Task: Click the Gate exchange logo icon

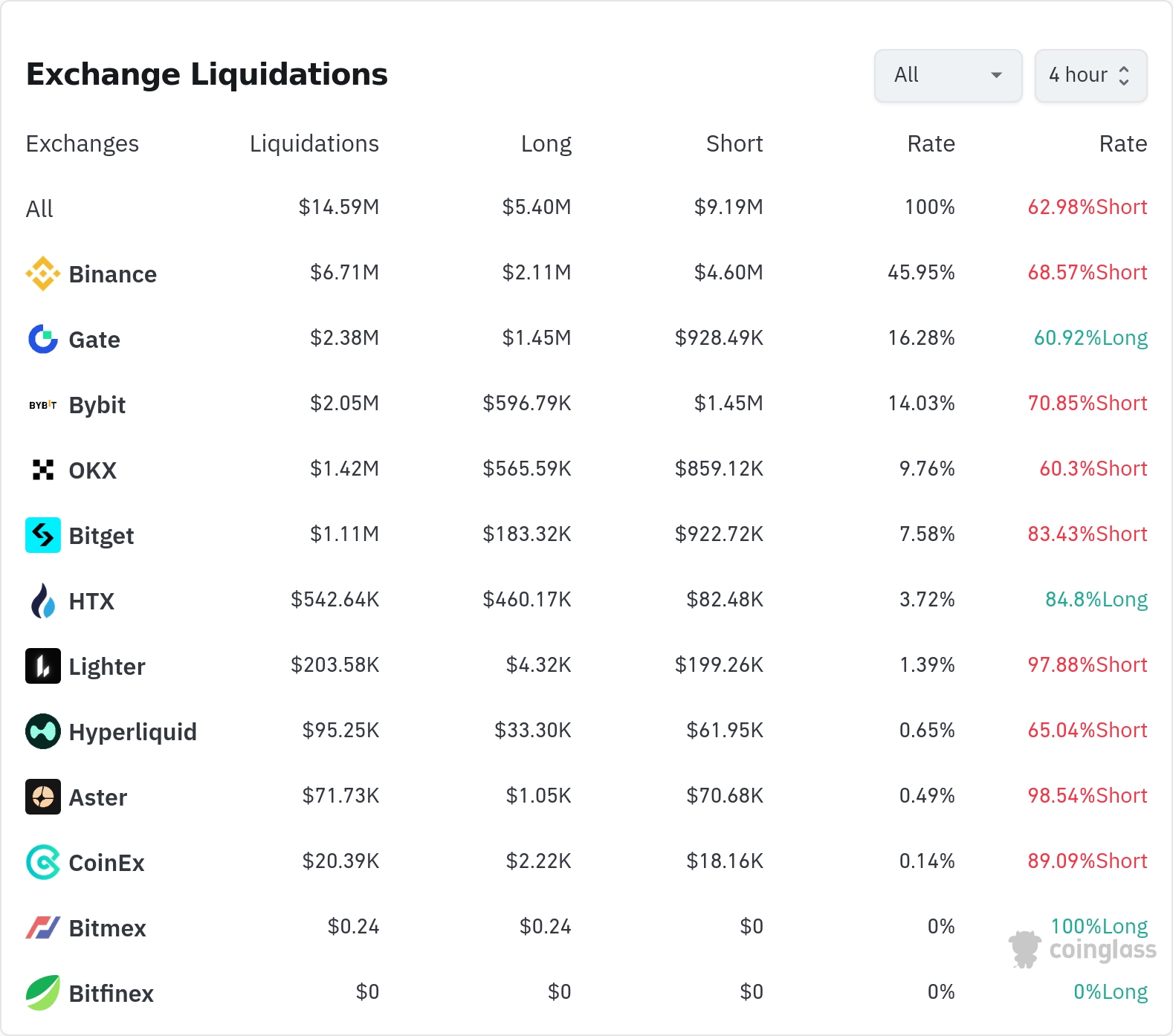Action: click(x=43, y=339)
